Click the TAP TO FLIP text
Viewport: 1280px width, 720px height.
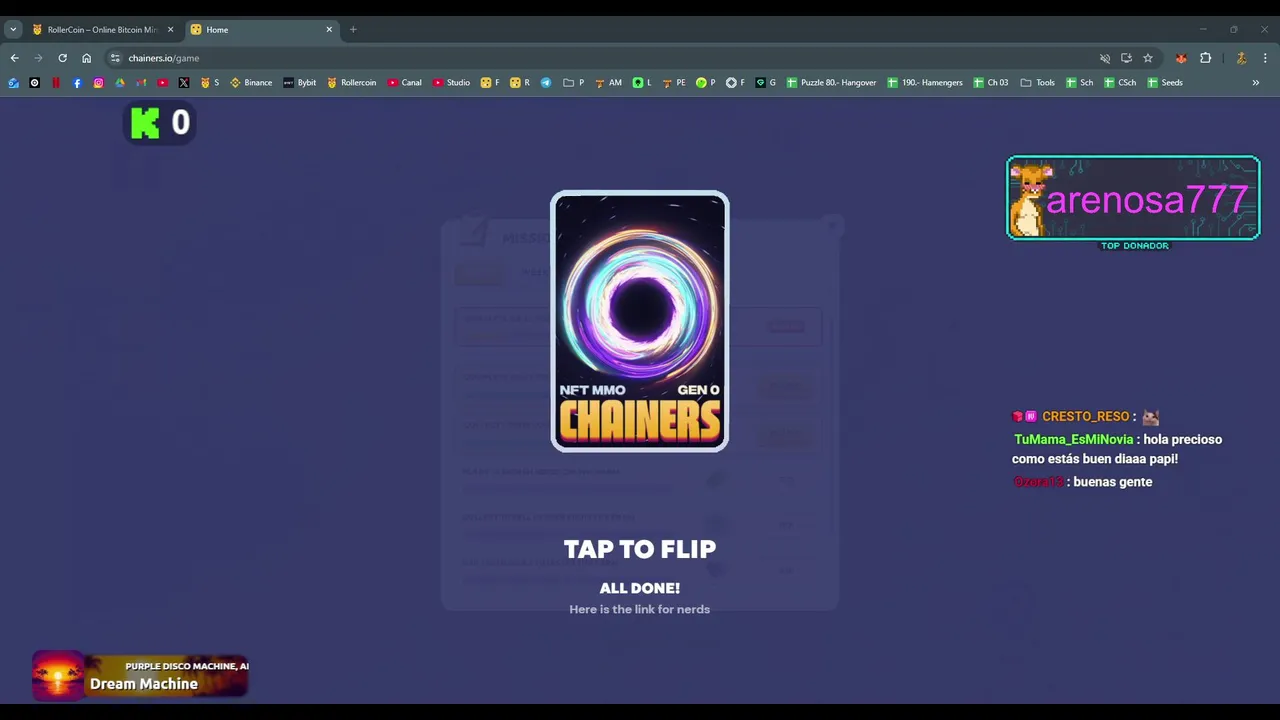640,549
